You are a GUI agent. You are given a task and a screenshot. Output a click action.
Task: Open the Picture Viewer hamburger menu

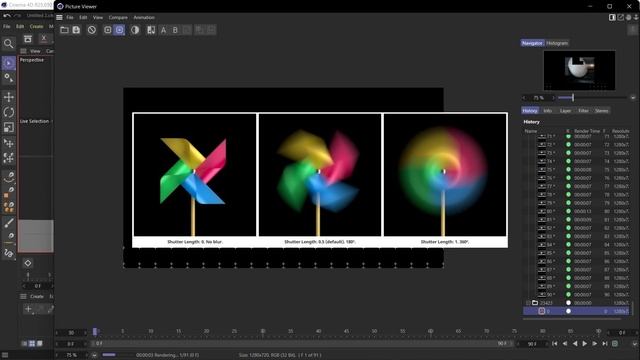tap(59, 18)
